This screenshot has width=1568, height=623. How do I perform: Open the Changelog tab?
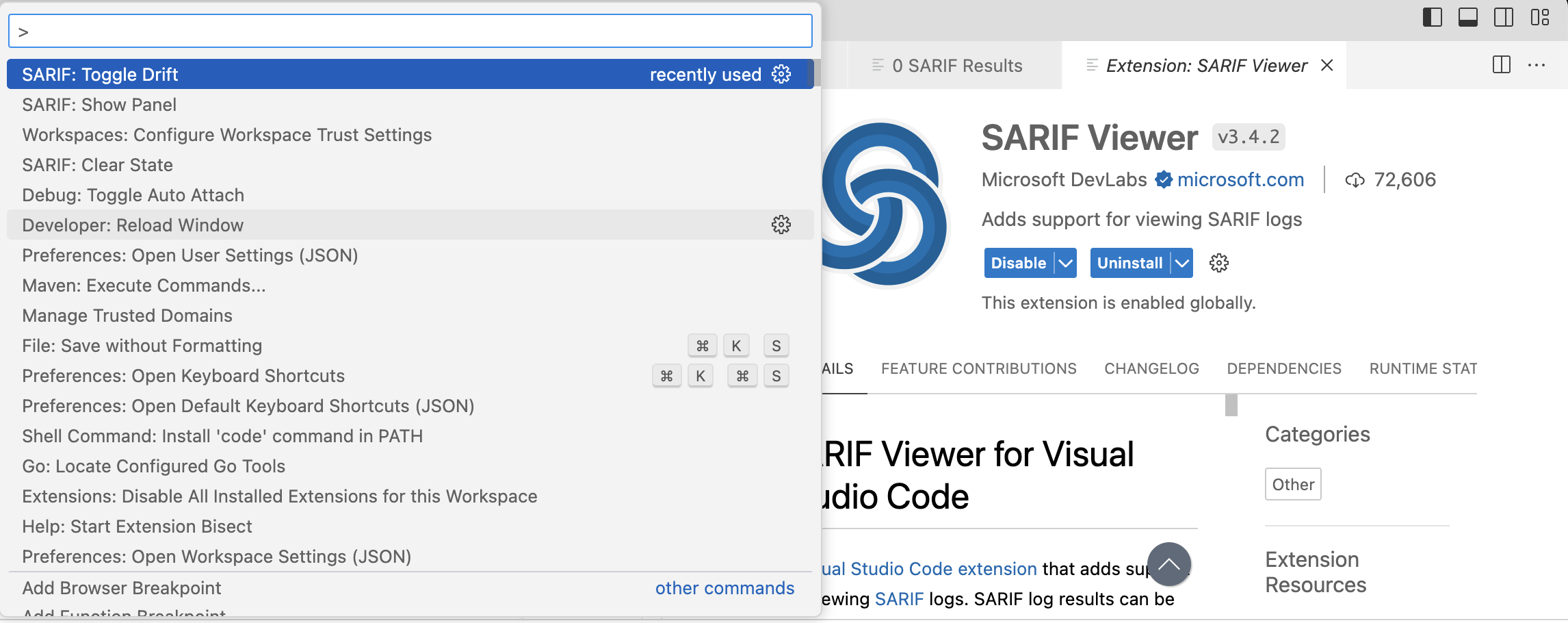coord(1151,369)
